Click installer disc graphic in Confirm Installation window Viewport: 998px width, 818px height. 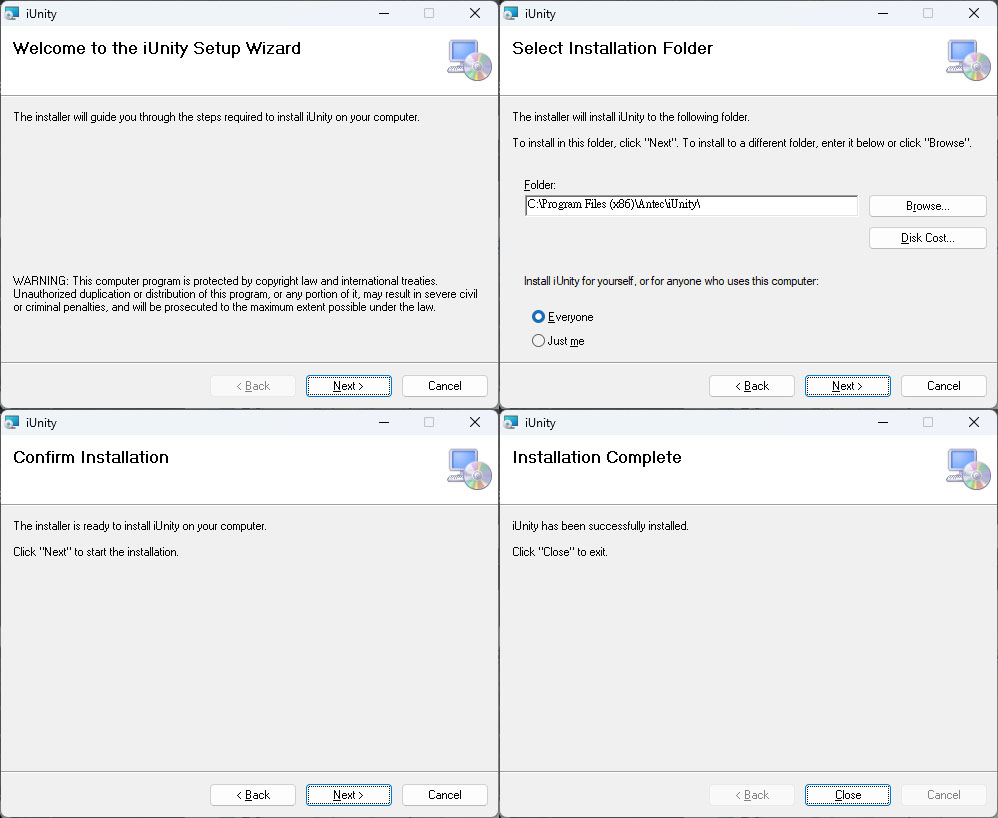click(470, 469)
